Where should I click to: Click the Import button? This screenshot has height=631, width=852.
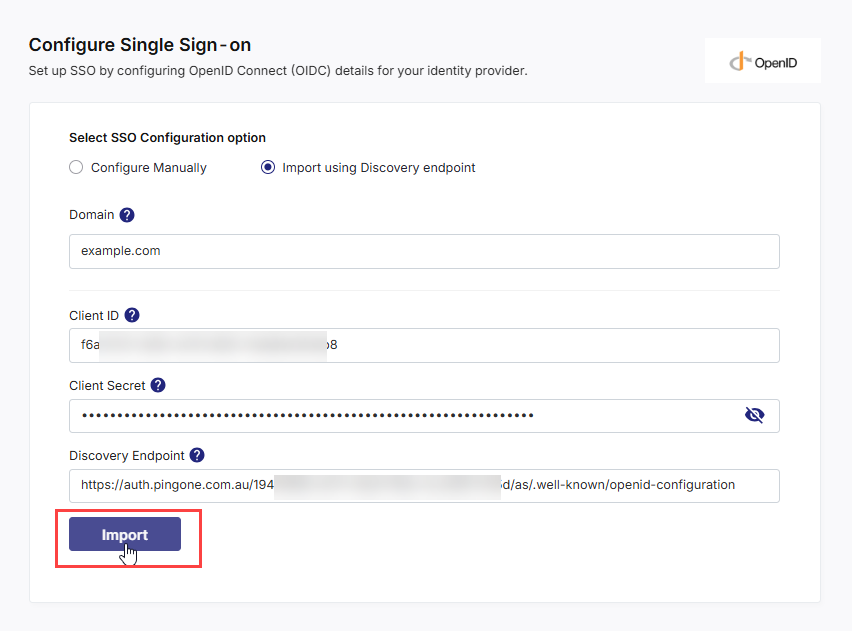click(x=125, y=534)
